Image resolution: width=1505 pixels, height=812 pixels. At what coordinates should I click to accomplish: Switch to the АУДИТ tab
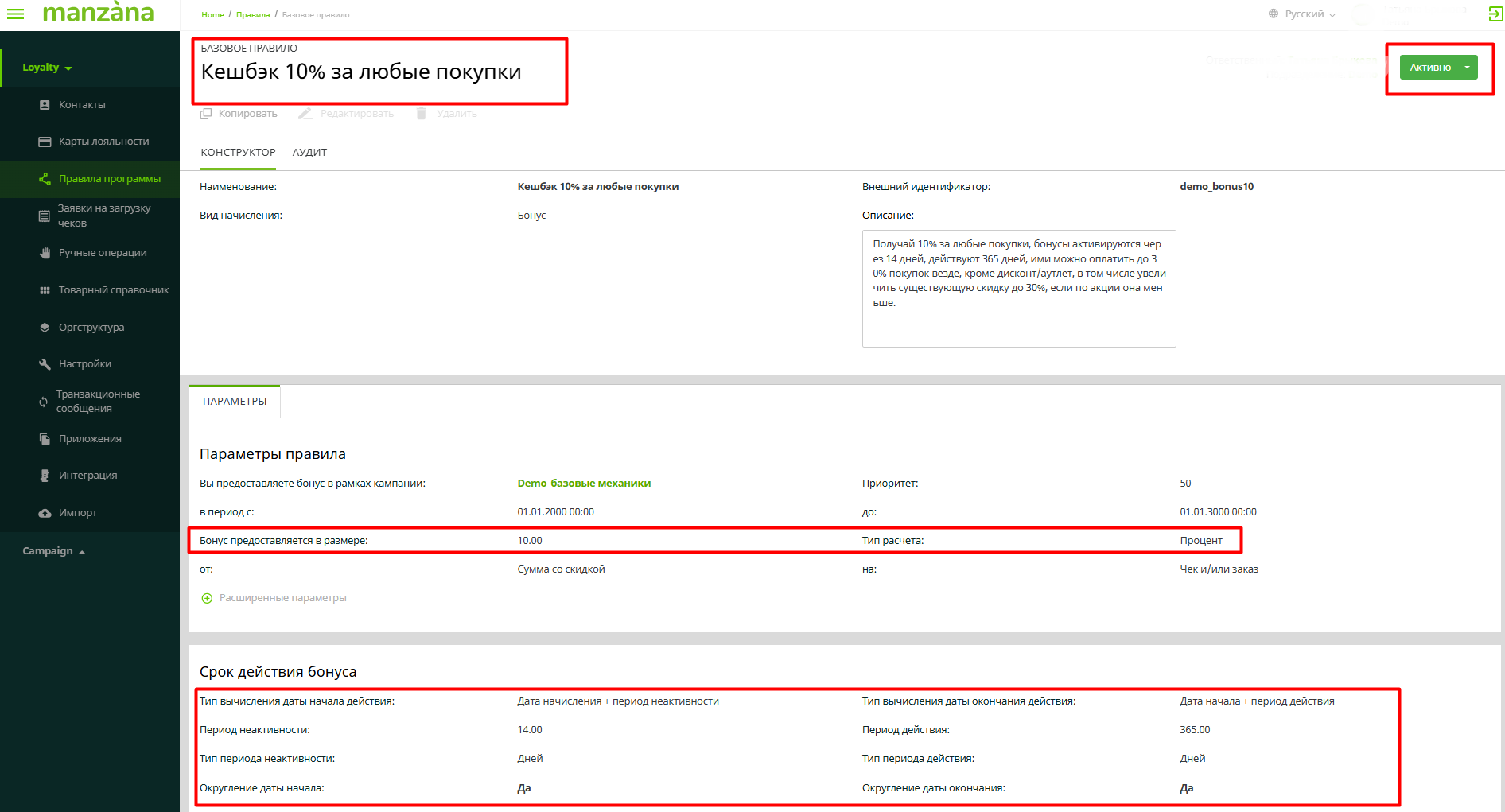[x=309, y=153]
